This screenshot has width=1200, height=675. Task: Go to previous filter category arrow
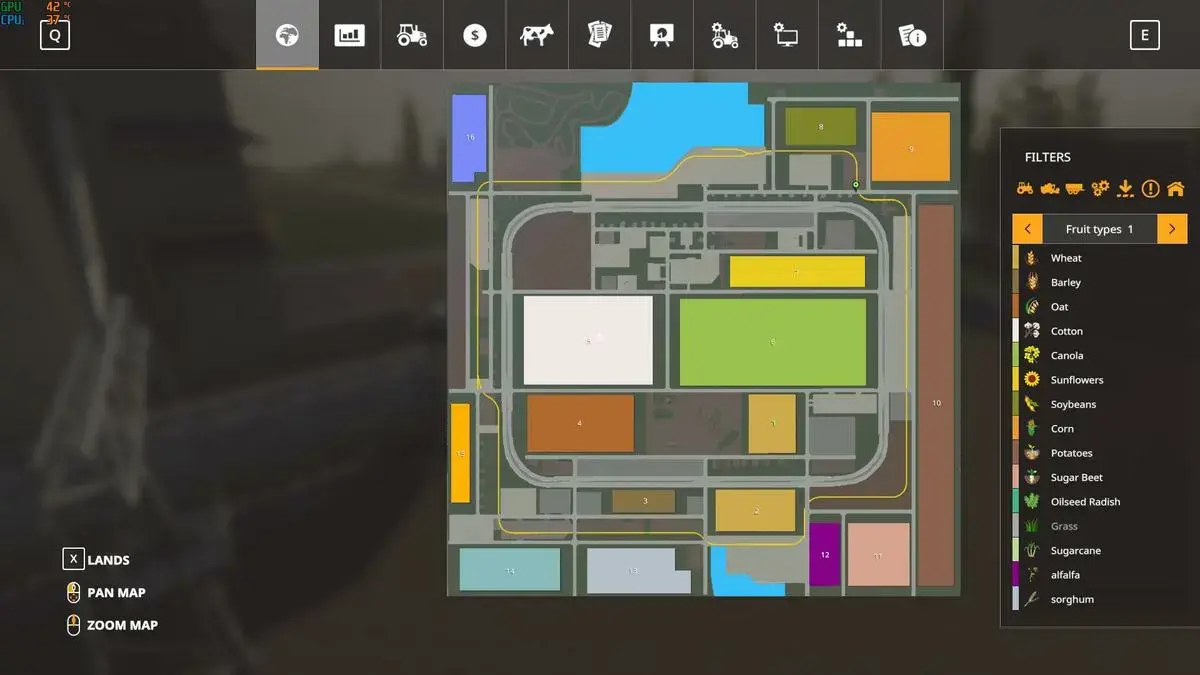1027,229
